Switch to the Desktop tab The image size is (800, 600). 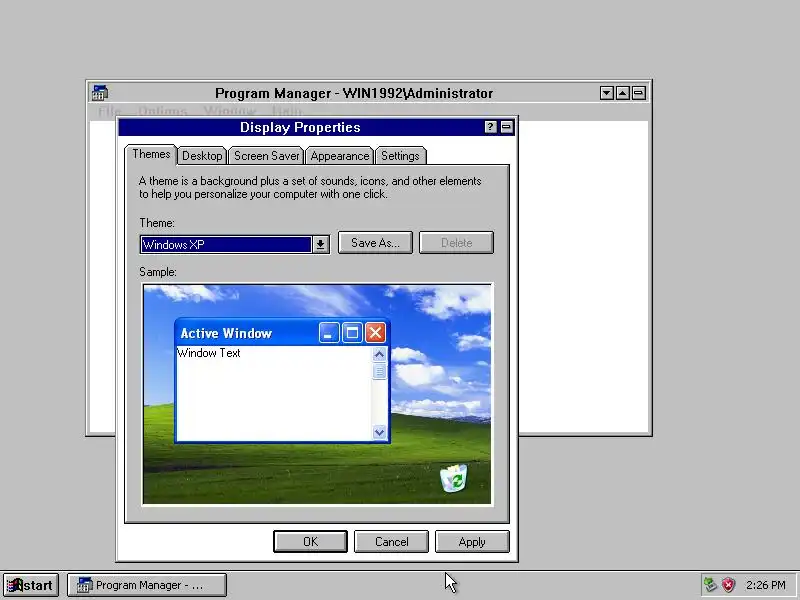(x=202, y=156)
